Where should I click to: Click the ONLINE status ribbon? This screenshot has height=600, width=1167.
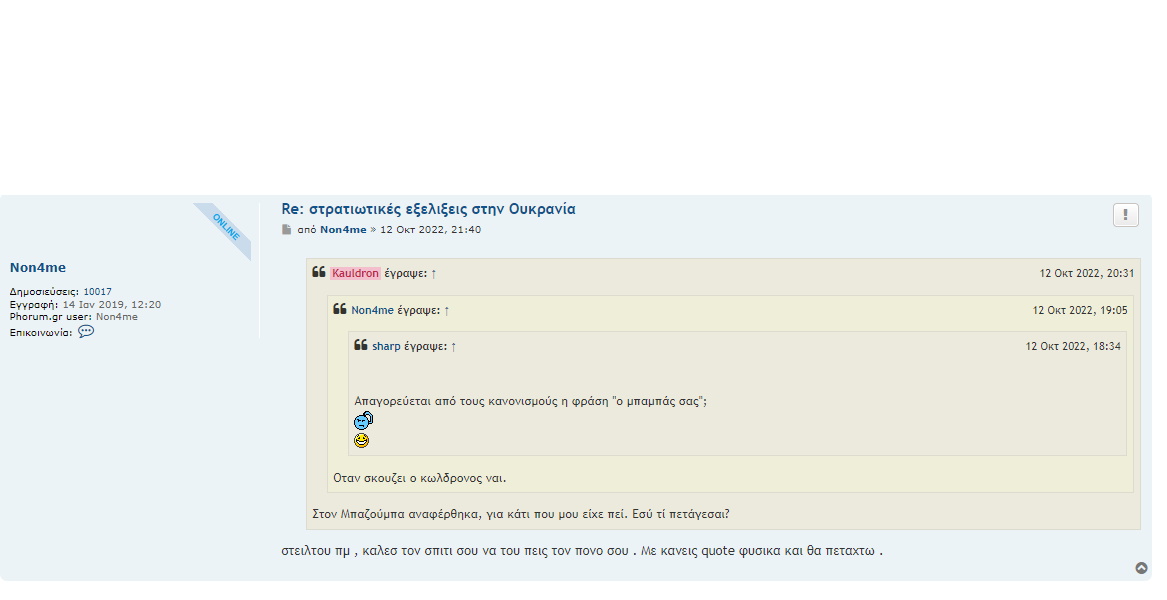(x=226, y=227)
